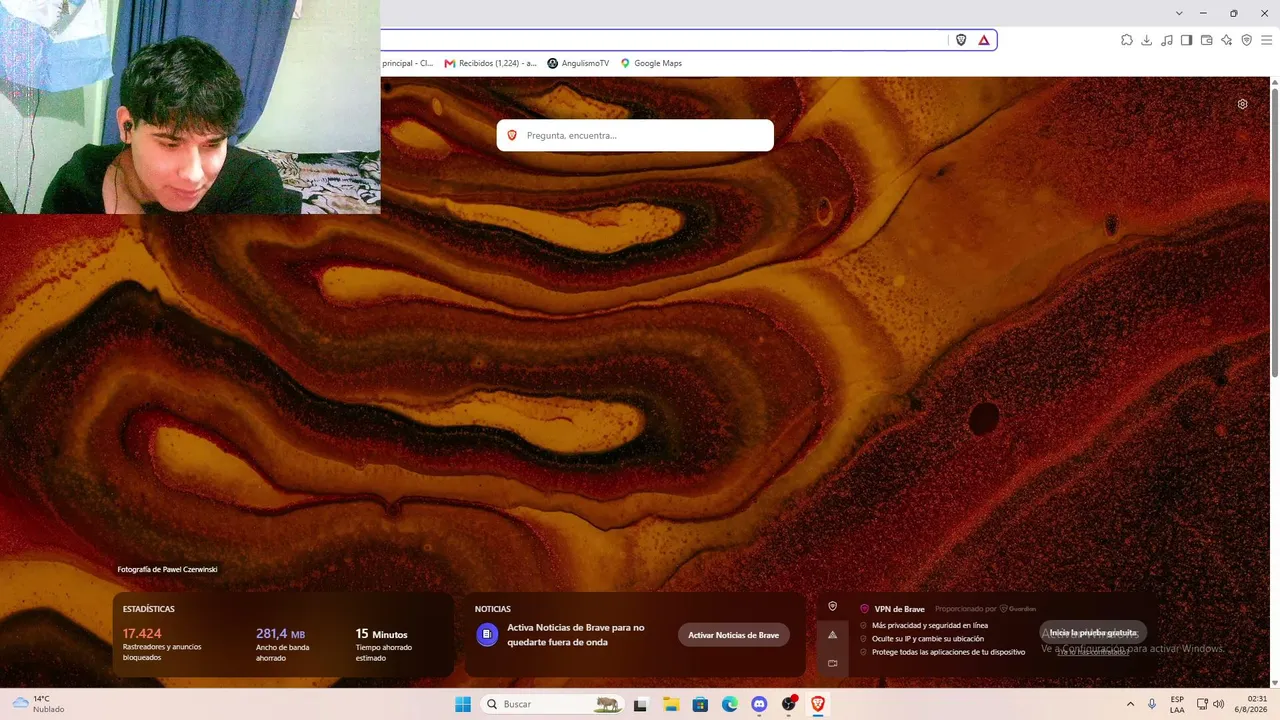Open the Windows Start menu
Image resolution: width=1280 pixels, height=720 pixels.
tap(463, 704)
